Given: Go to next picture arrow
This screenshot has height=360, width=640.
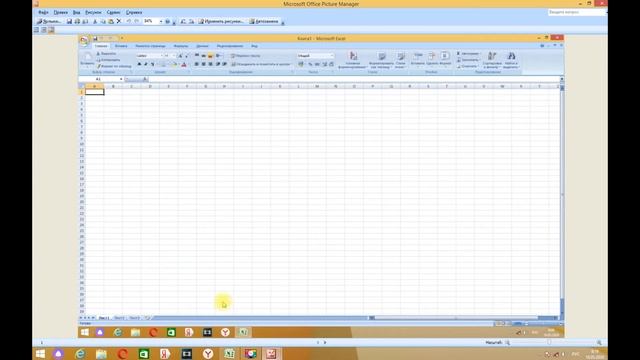Looking at the screenshot, I should coord(325,342).
